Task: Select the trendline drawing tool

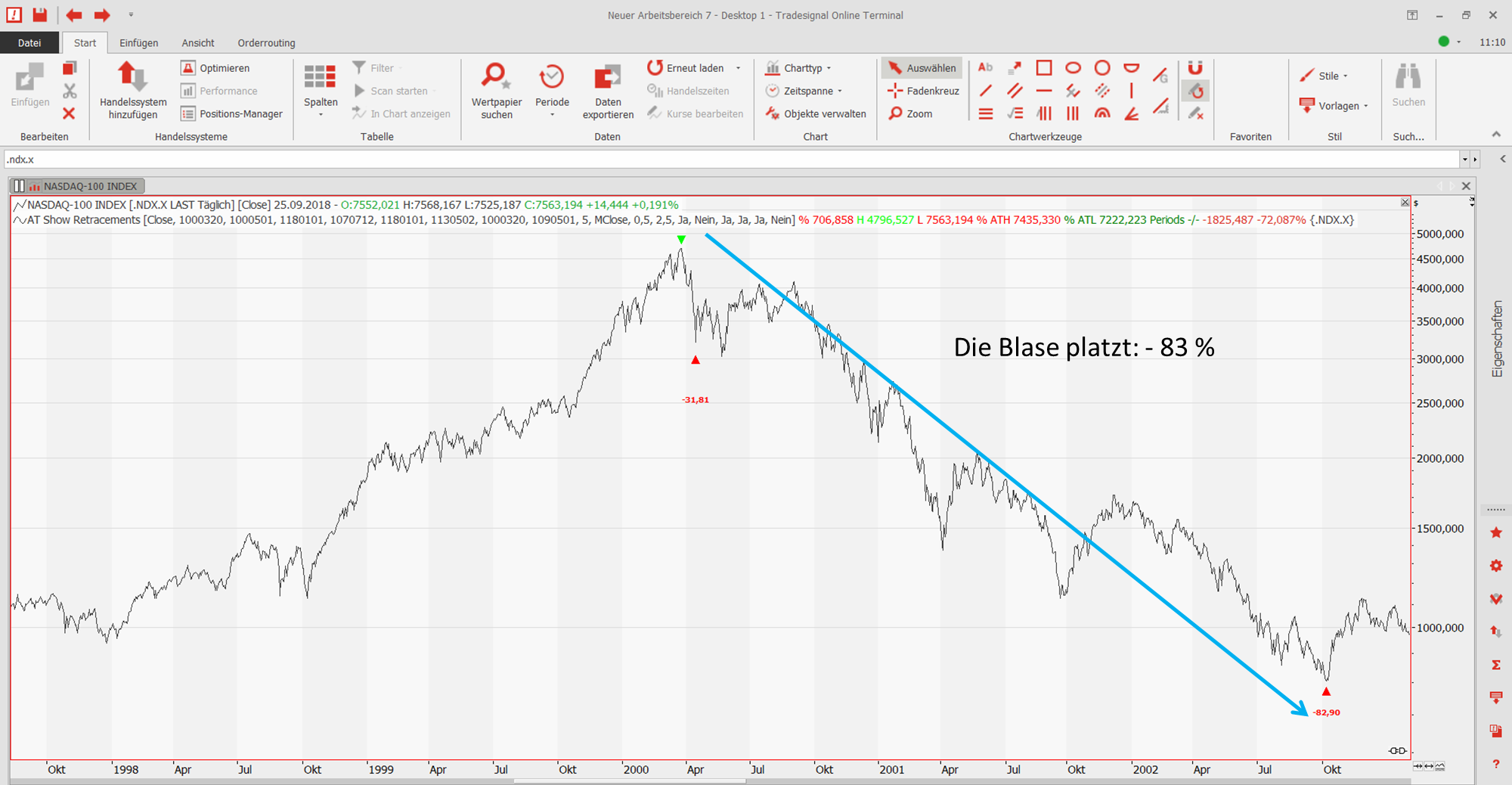Action: click(x=985, y=91)
